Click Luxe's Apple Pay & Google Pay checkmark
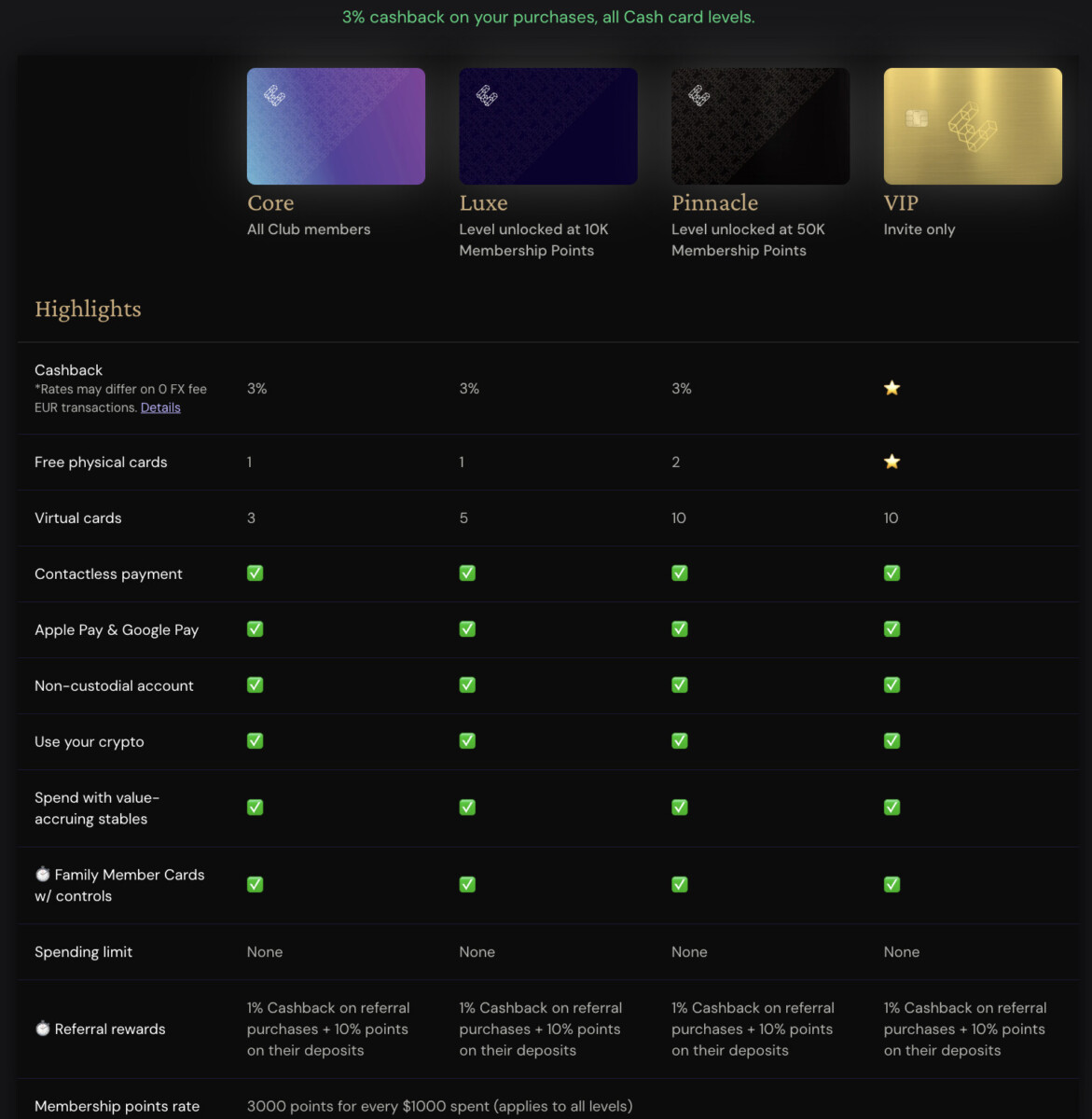This screenshot has width=1092, height=1119. click(467, 629)
